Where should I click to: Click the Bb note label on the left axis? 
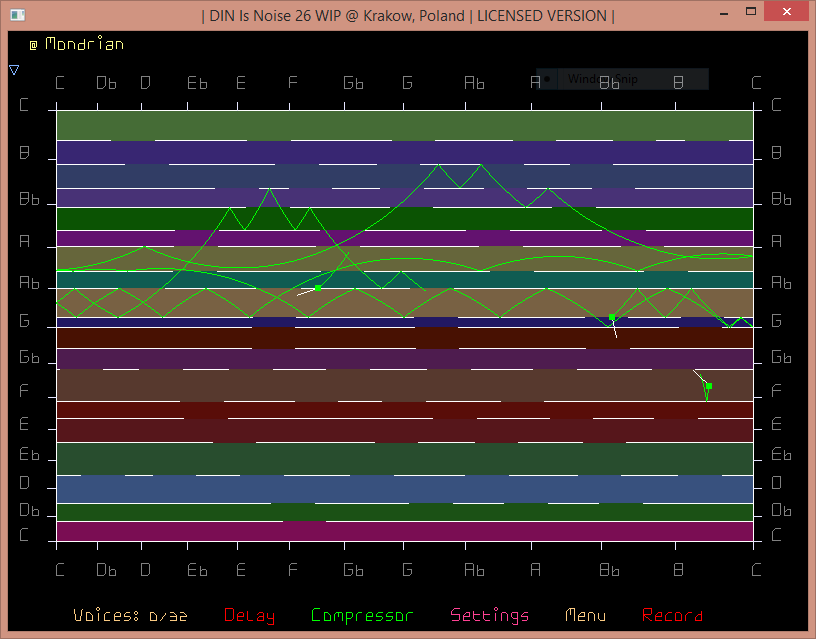click(30, 199)
